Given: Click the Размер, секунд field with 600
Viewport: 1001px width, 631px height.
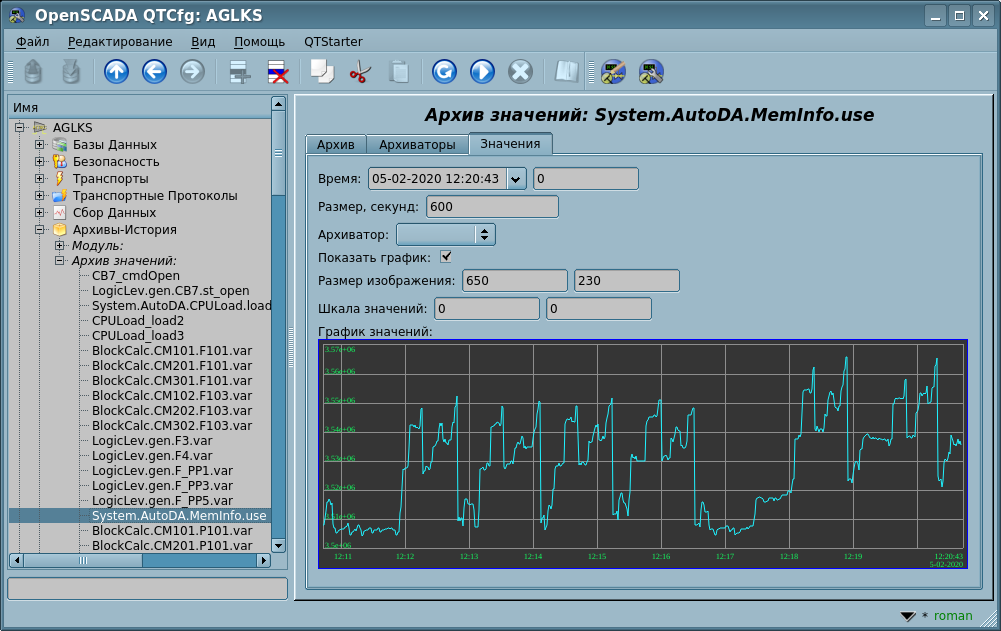Looking at the screenshot, I should coord(492,207).
